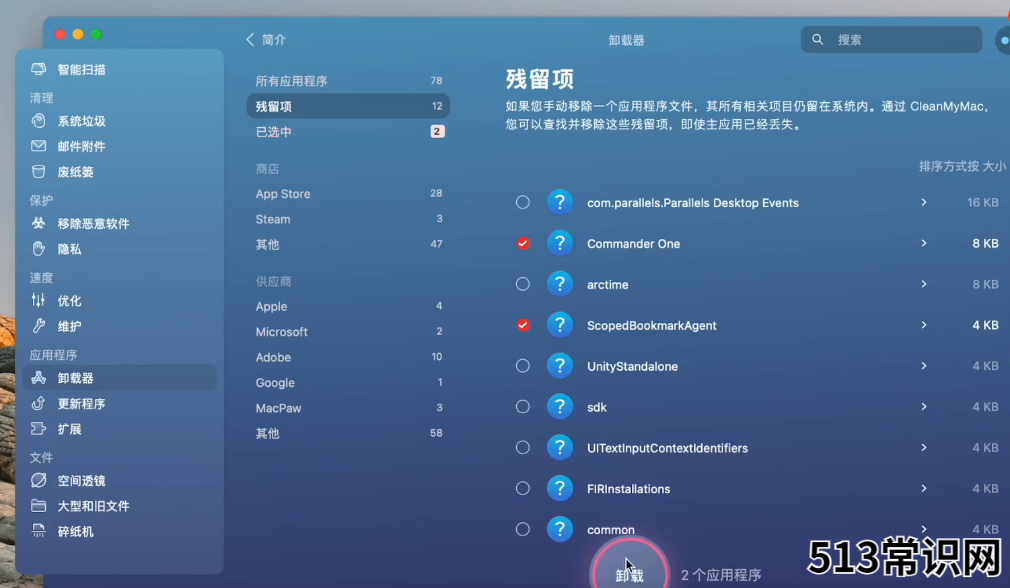Select the UITextInputContextIdentifiers checkbox
This screenshot has width=1010, height=588.
[x=523, y=448]
